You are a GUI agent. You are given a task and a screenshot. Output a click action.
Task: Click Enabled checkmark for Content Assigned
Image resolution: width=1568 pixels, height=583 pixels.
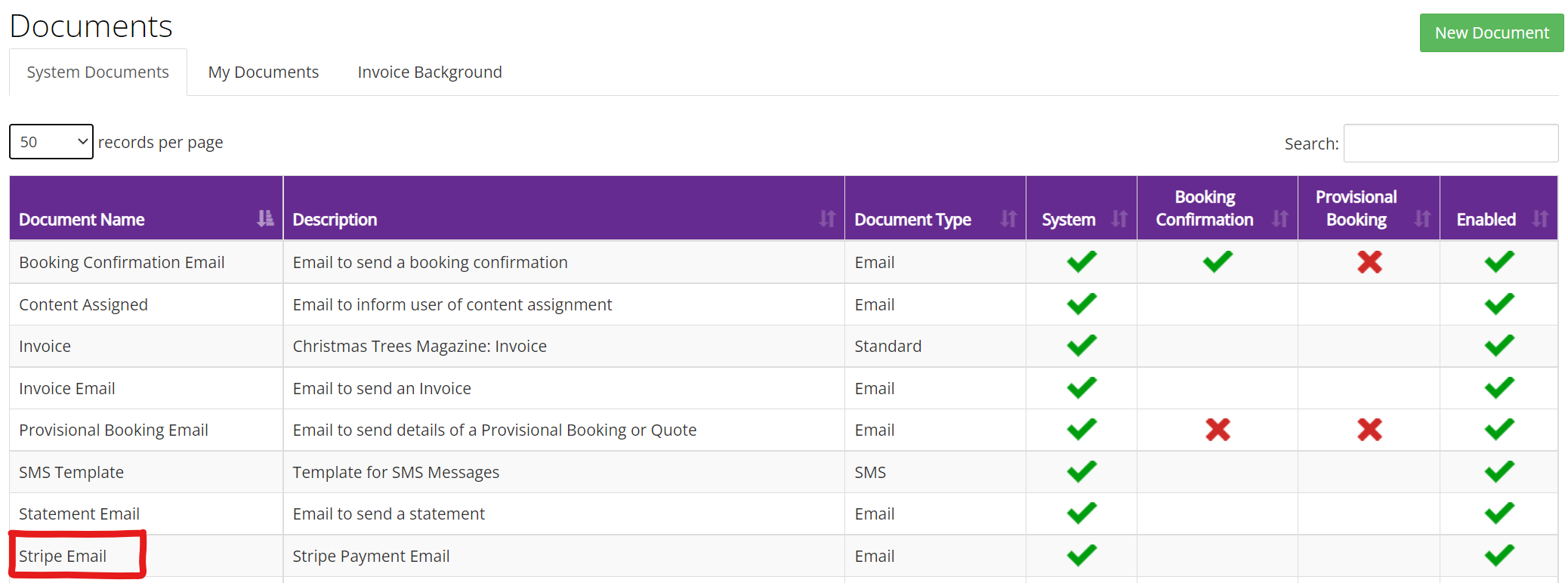tap(1499, 304)
